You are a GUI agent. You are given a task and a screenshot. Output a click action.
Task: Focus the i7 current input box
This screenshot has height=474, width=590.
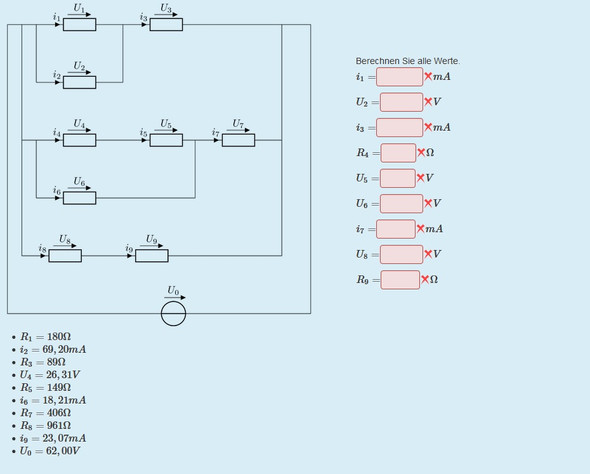click(396, 229)
